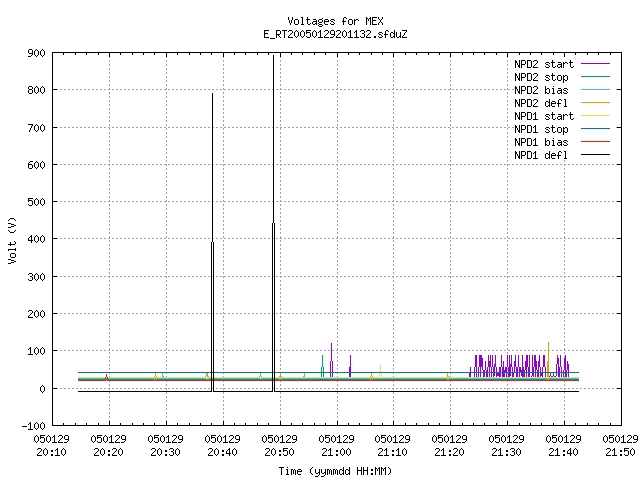Click the chart title 'Voltages for MEX'
The image size is (640, 480).
pyautogui.click(x=335, y=21)
